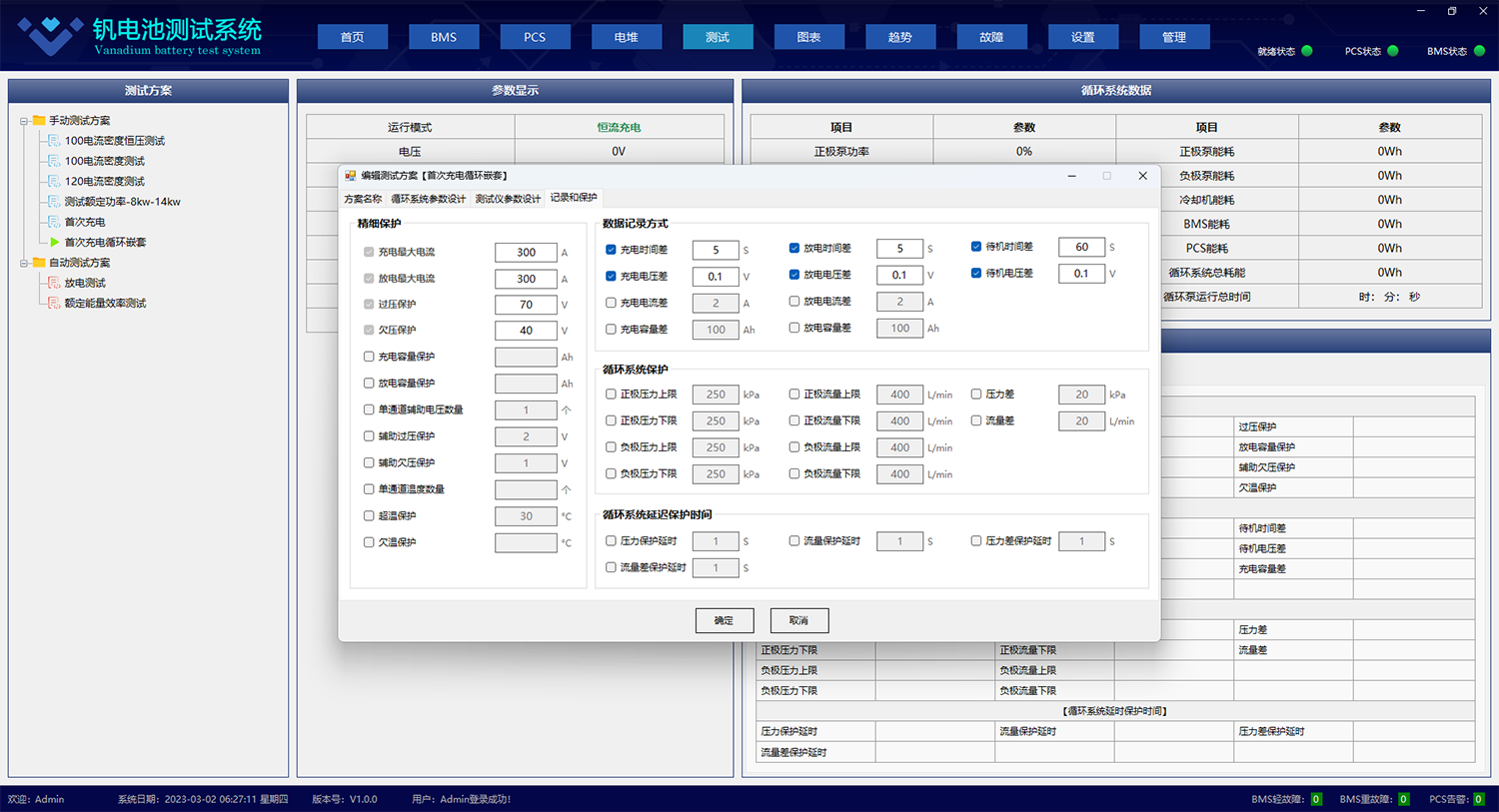Enable the 充电电流差 checkbox
Viewport: 1499px width, 812px height.
coord(611,303)
